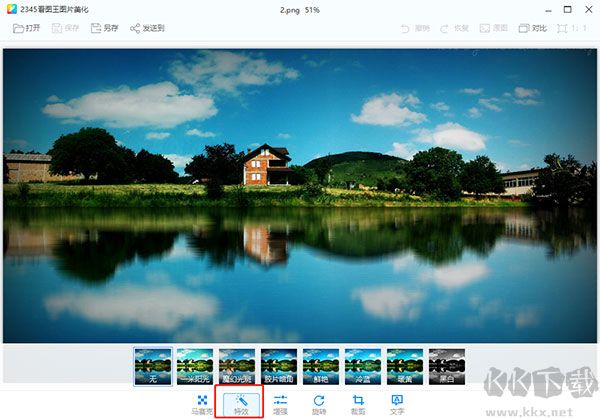
Task: Apply the 鲜艳 vivid filter thumbnail
Action: [321, 366]
